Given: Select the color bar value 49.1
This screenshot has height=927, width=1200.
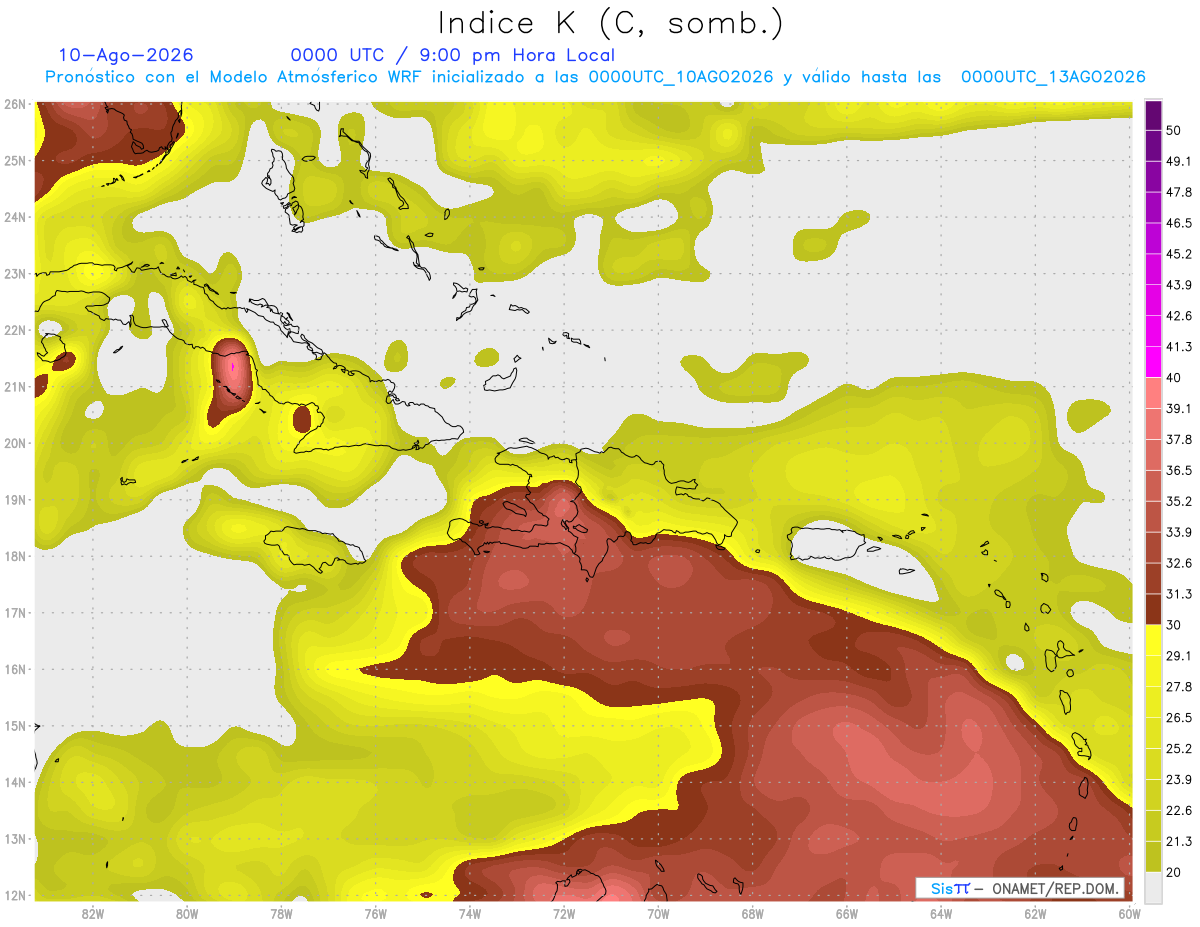Looking at the screenshot, I should point(1178,161).
